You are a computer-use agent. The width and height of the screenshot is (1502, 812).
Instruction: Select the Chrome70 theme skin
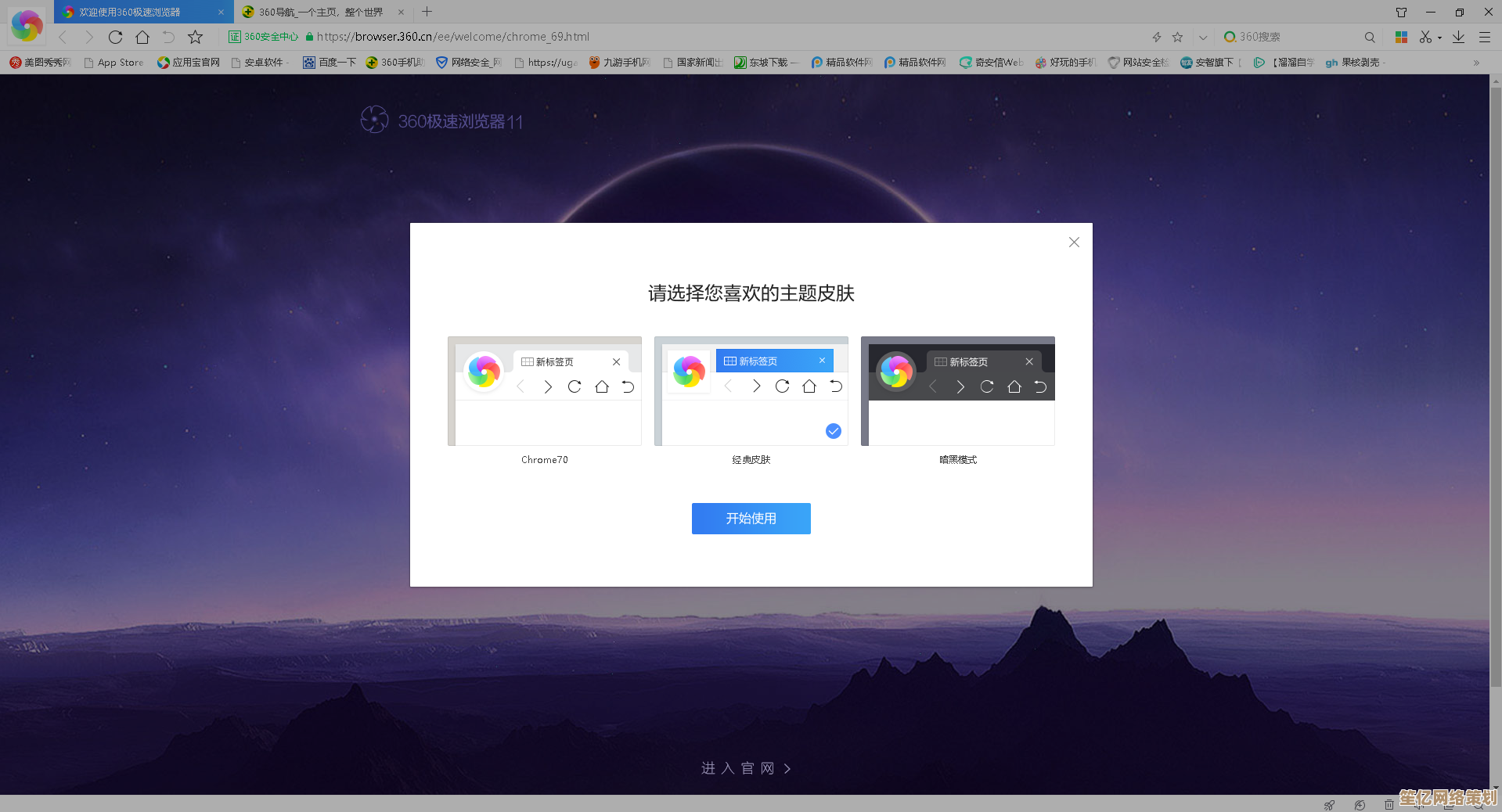(x=544, y=391)
